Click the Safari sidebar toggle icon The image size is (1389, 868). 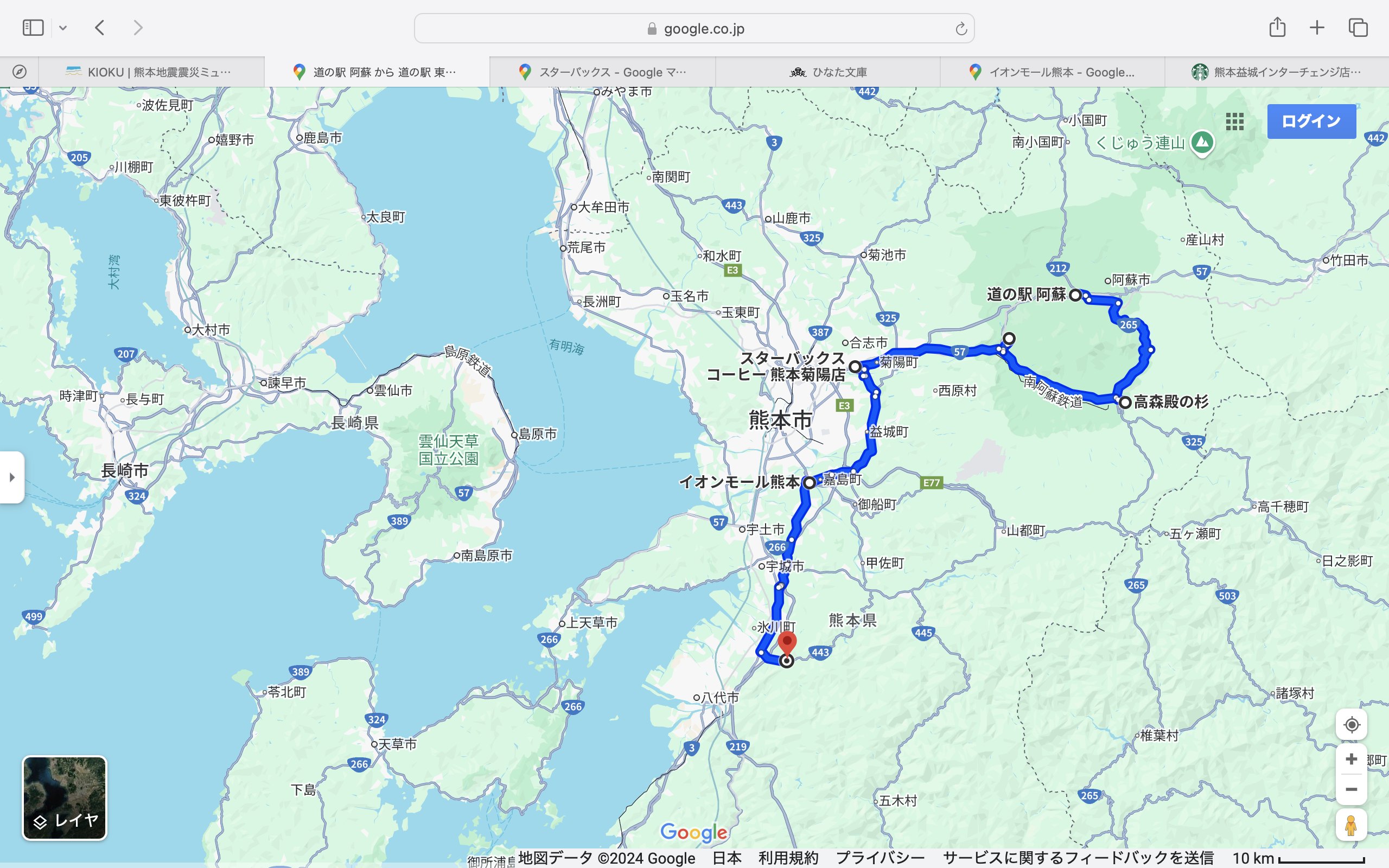(x=33, y=28)
